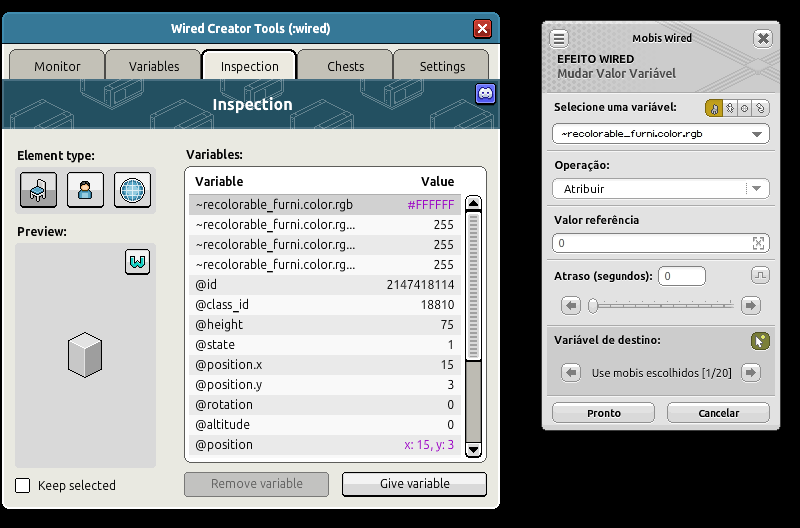Click the Give variable button
800x528 pixels.
point(414,484)
